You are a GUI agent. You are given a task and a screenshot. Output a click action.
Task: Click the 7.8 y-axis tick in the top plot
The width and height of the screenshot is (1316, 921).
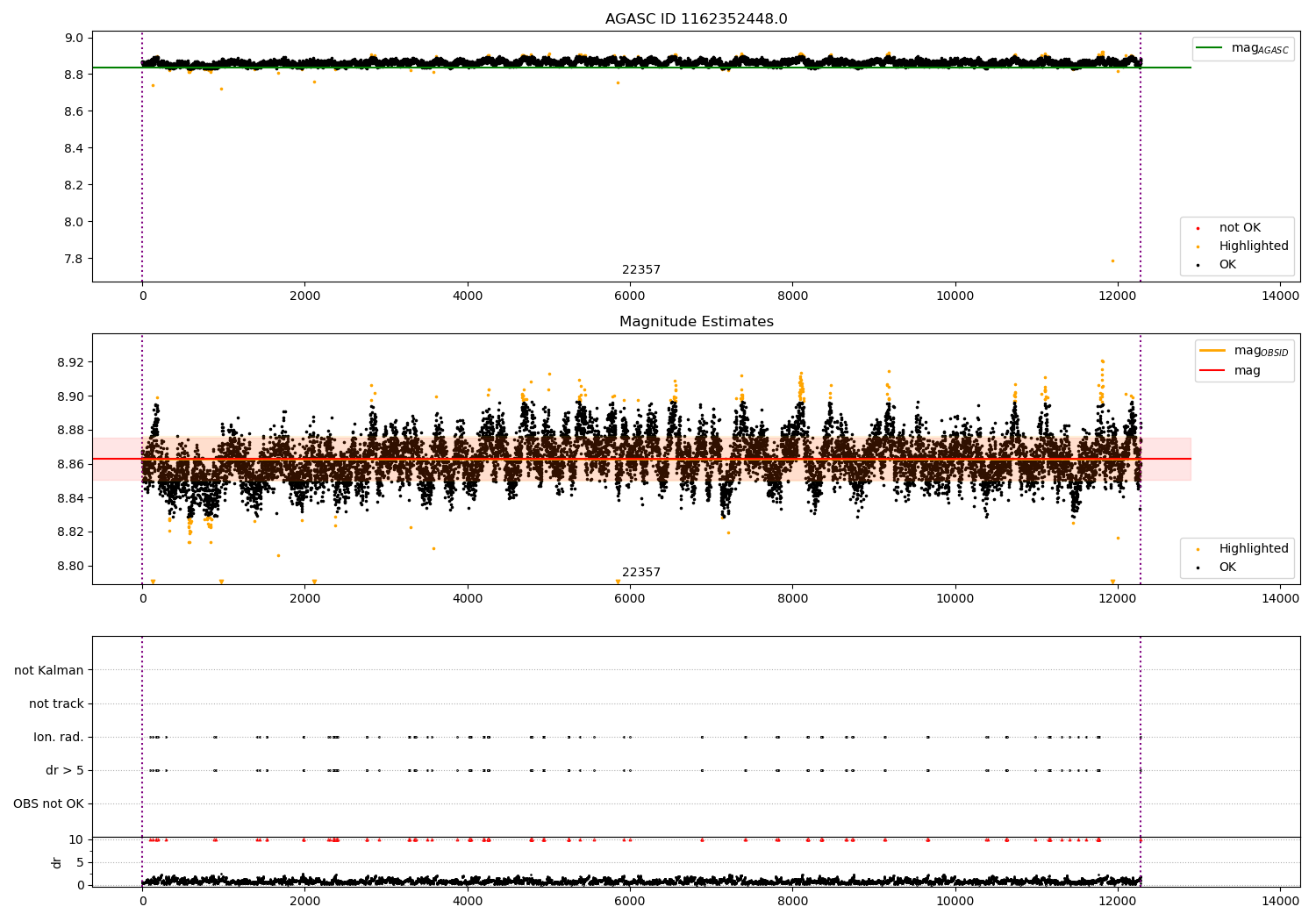coord(74,259)
